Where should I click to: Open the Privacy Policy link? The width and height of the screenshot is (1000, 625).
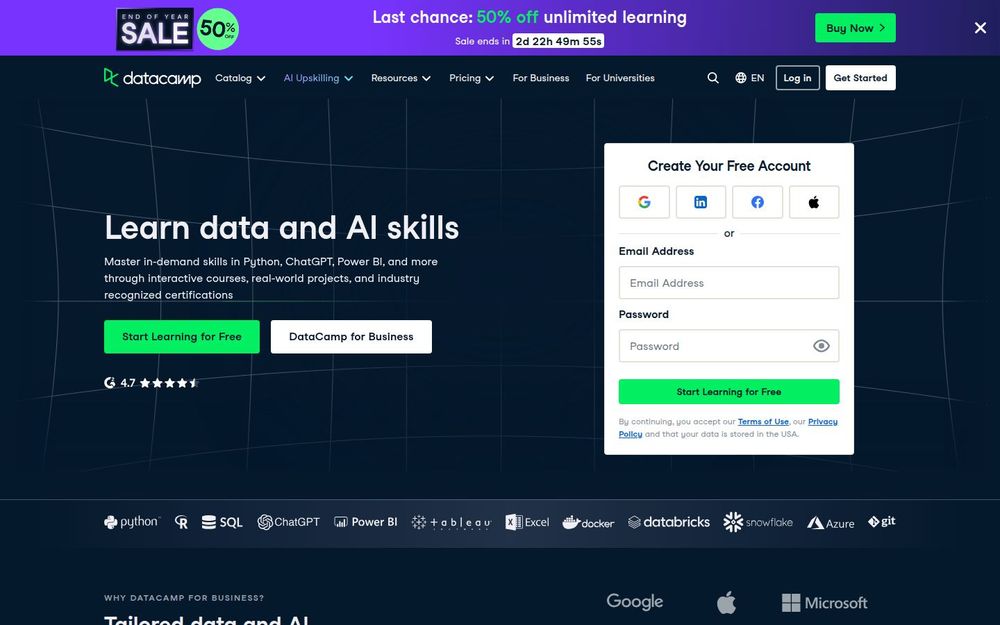tap(823, 422)
